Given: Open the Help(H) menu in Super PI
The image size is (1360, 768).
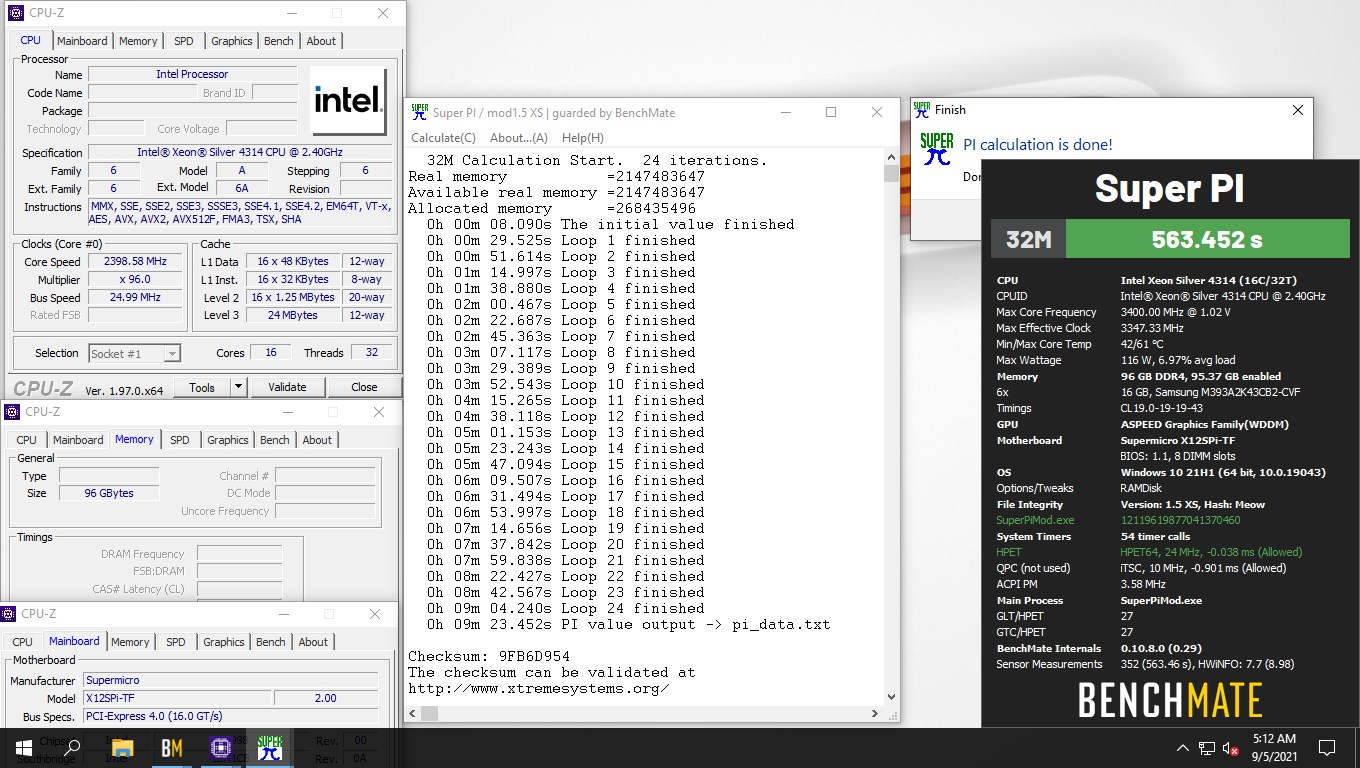Looking at the screenshot, I should 582,138.
